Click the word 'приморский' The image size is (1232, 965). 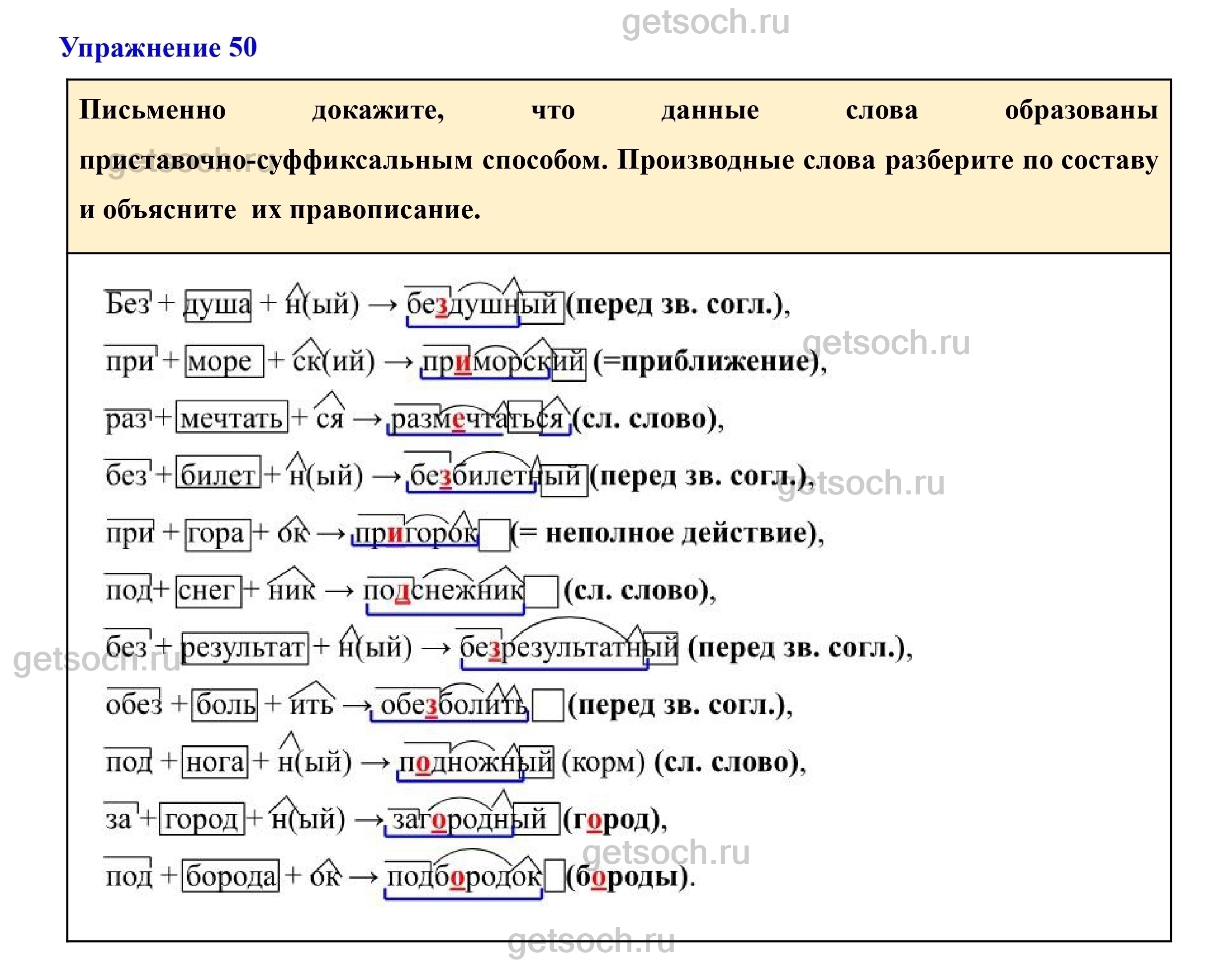pyautogui.click(x=503, y=362)
